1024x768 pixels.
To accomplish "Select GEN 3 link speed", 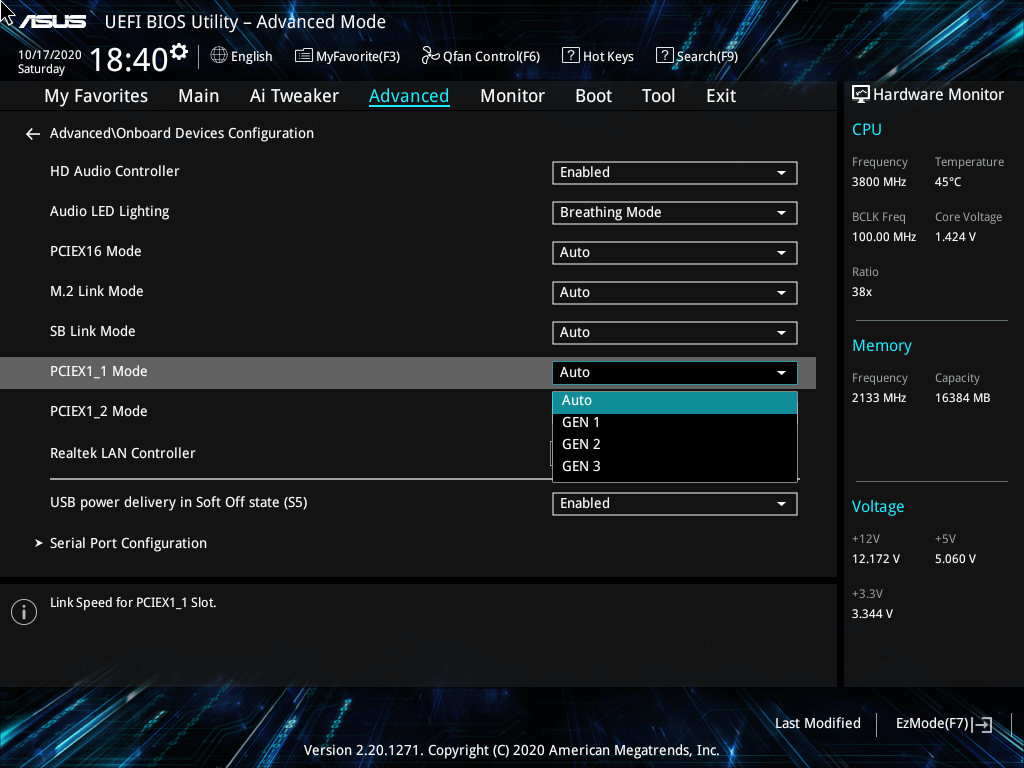I will (675, 466).
